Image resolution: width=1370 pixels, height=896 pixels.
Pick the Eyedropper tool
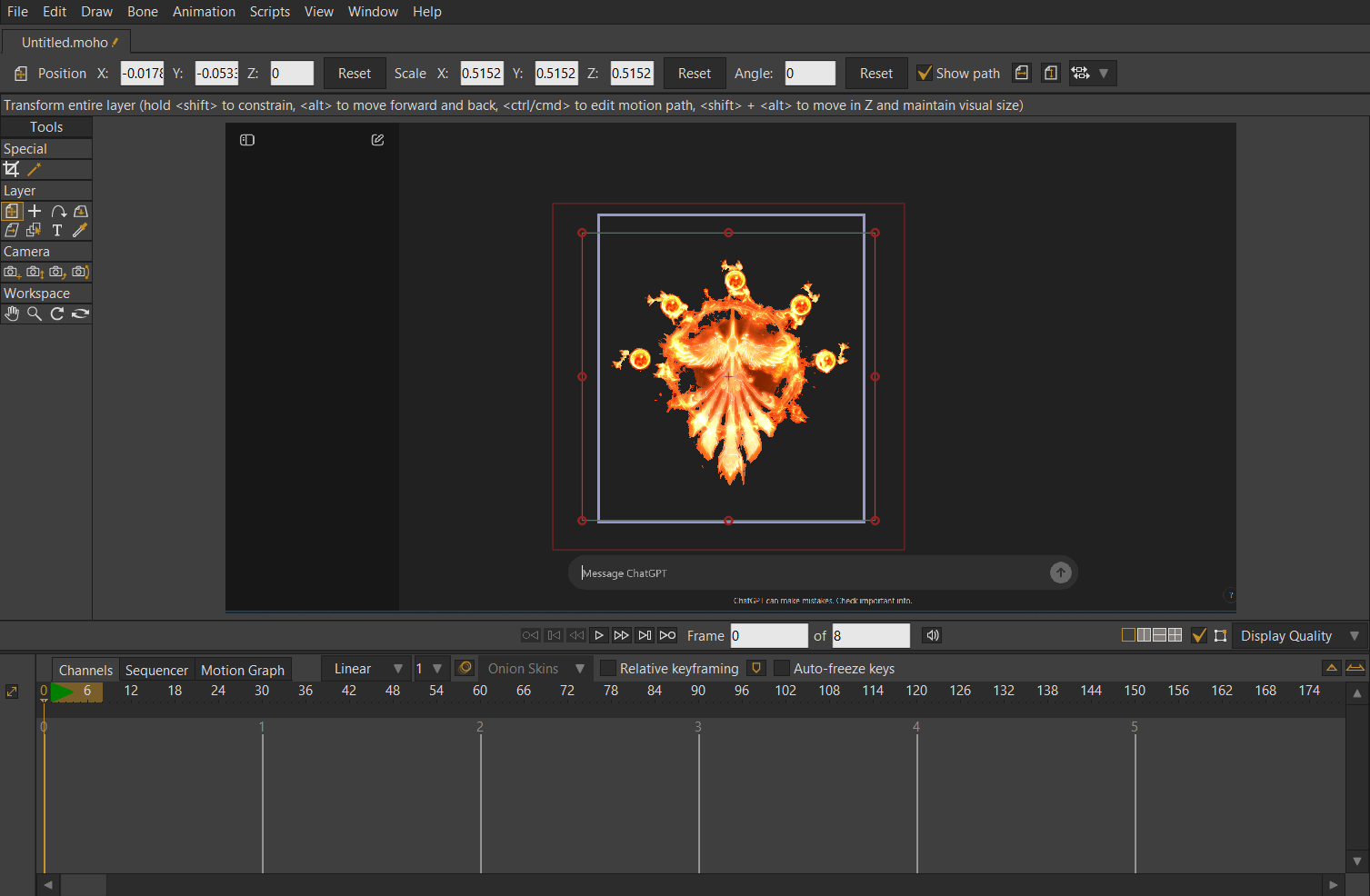(x=80, y=231)
